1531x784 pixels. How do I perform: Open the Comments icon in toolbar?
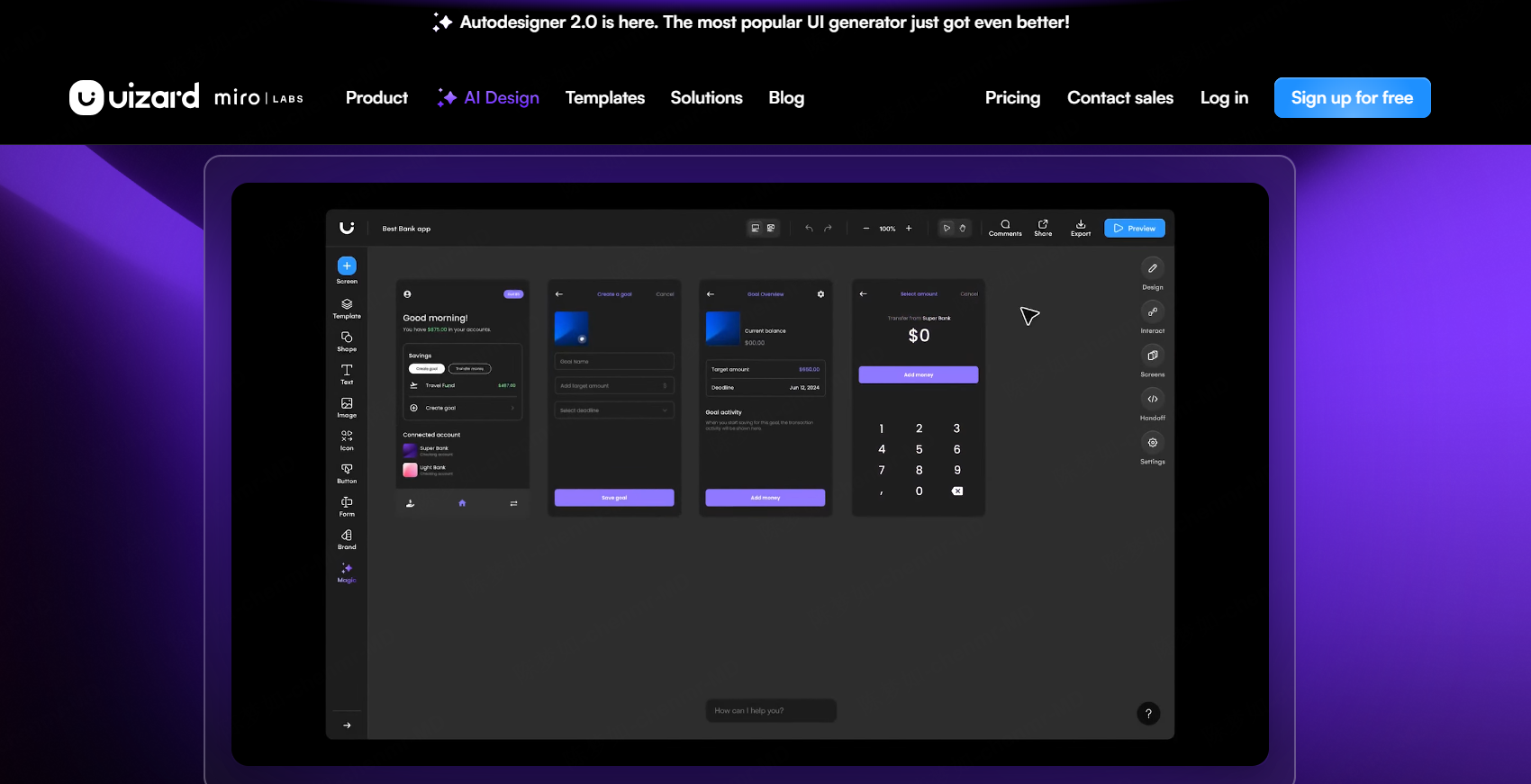pos(1005,227)
